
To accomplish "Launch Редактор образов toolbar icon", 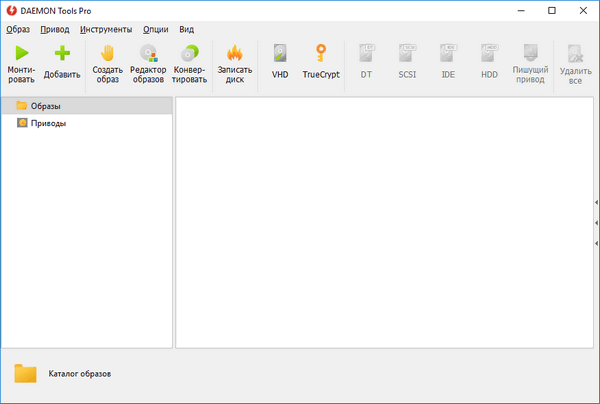I will 148,53.
